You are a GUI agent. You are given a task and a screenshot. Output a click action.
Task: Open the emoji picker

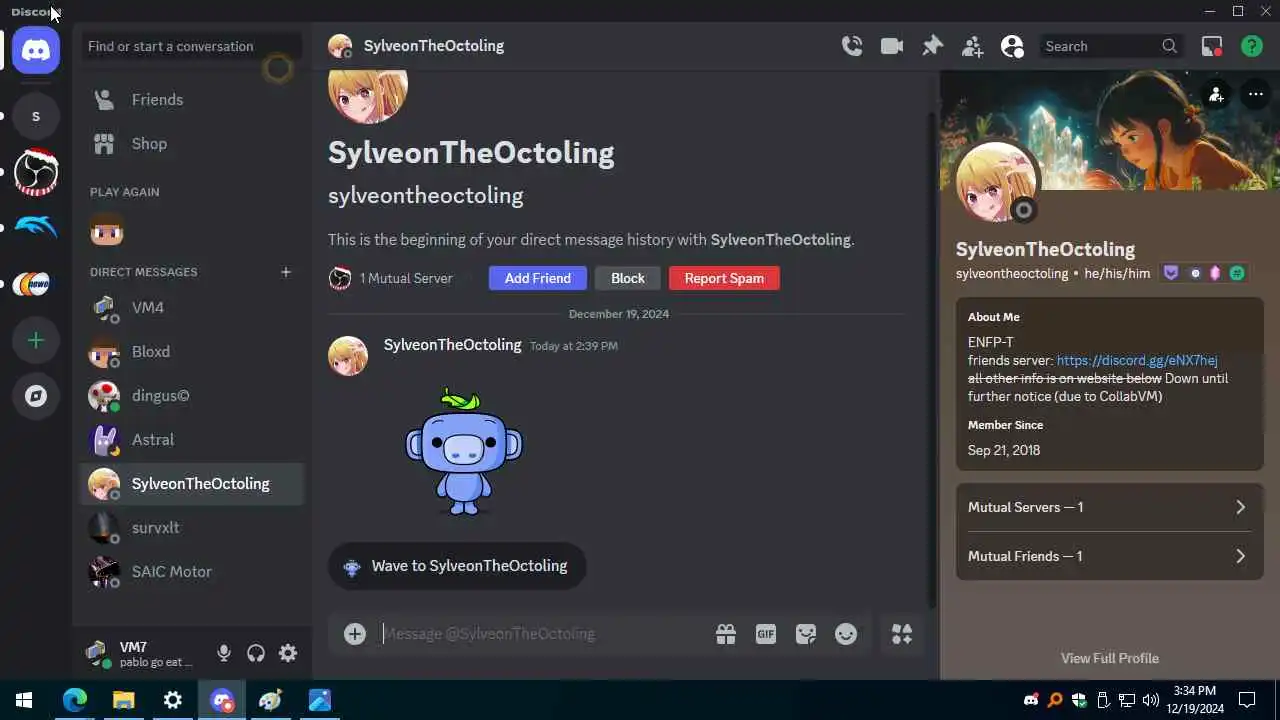tap(846, 634)
